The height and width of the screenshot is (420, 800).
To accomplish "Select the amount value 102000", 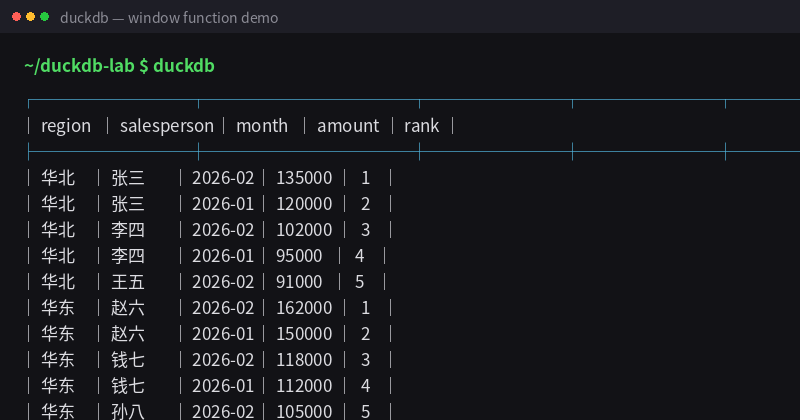I will click(304, 230).
